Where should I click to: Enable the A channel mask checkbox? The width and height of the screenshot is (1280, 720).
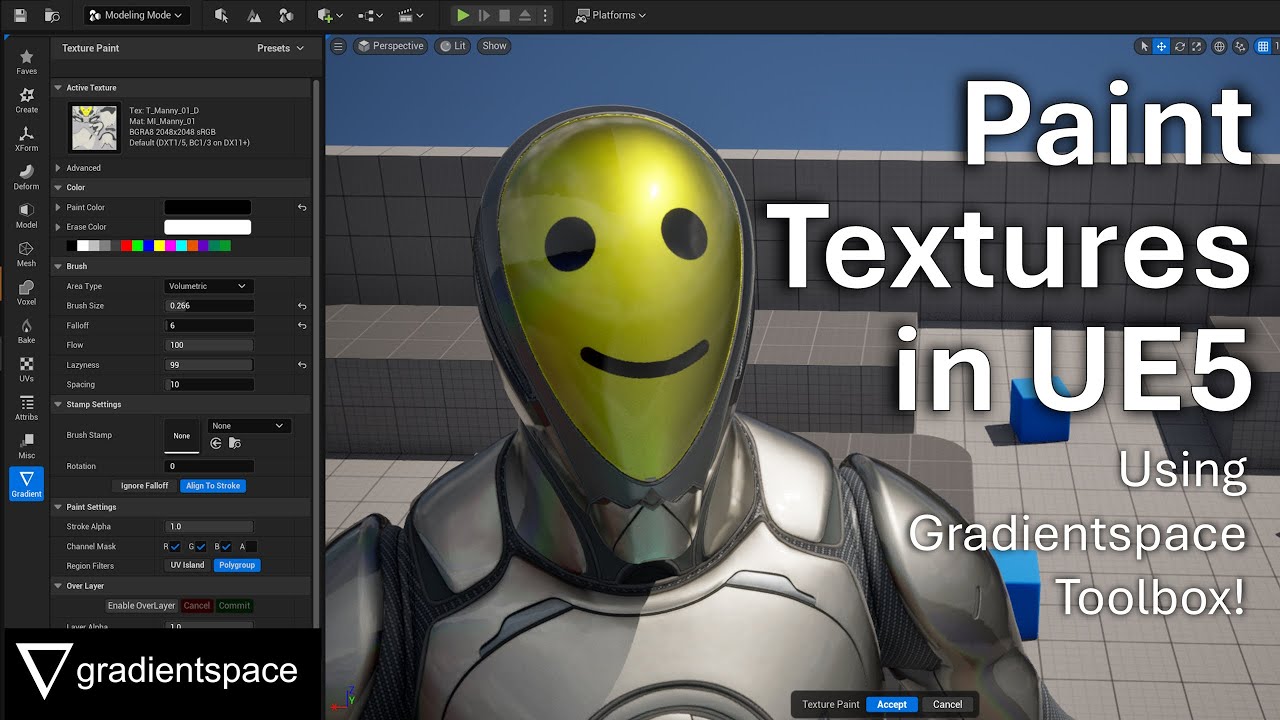252,546
